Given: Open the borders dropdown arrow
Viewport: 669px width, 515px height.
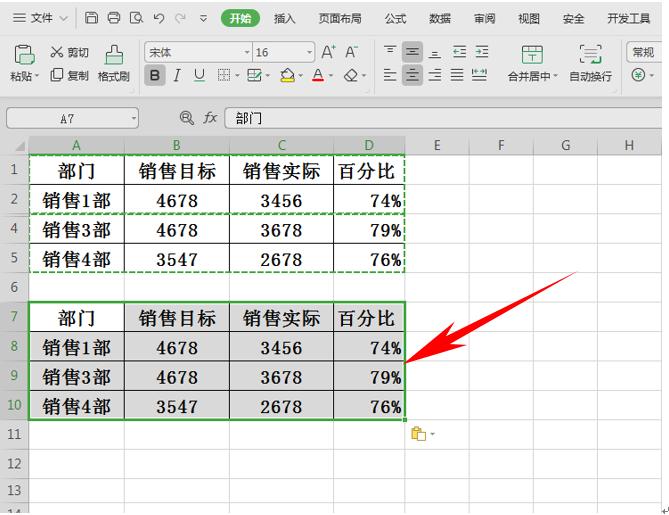Looking at the screenshot, I should coord(237,76).
